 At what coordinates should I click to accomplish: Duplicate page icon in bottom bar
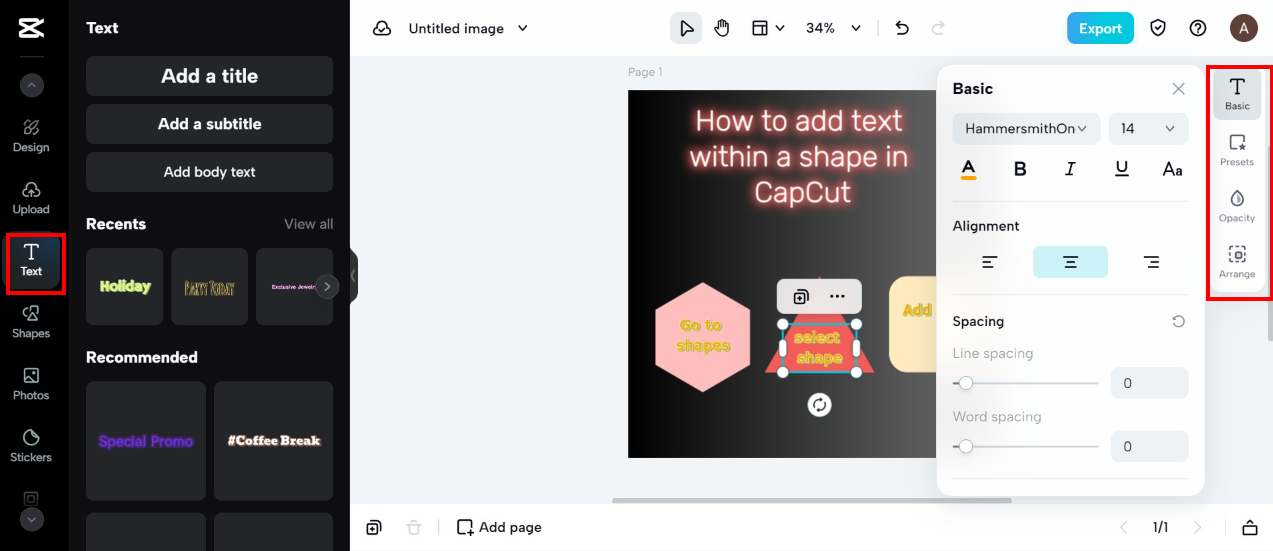pos(373,527)
